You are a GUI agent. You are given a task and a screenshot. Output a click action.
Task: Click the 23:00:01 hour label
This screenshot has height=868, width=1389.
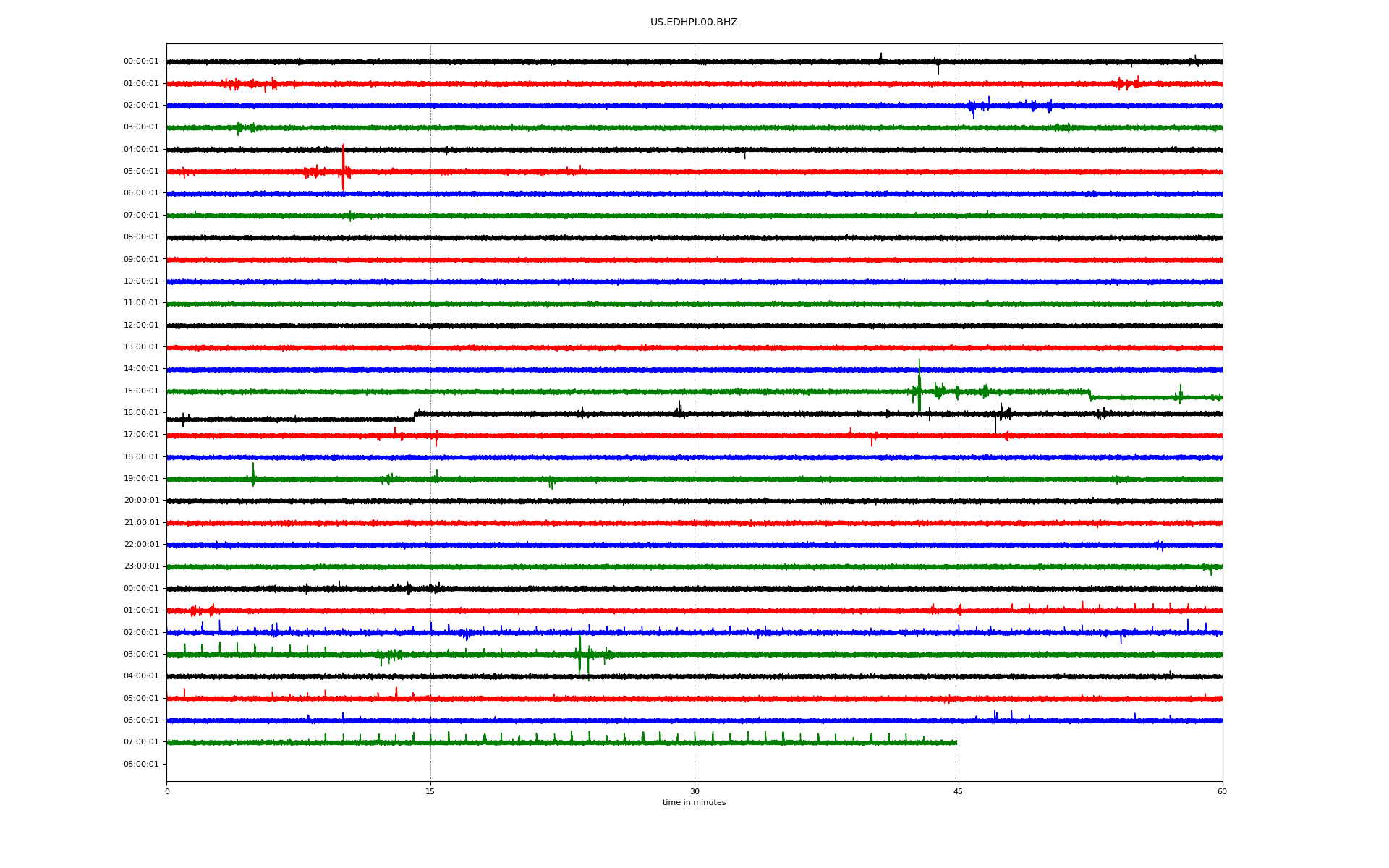coord(141,566)
